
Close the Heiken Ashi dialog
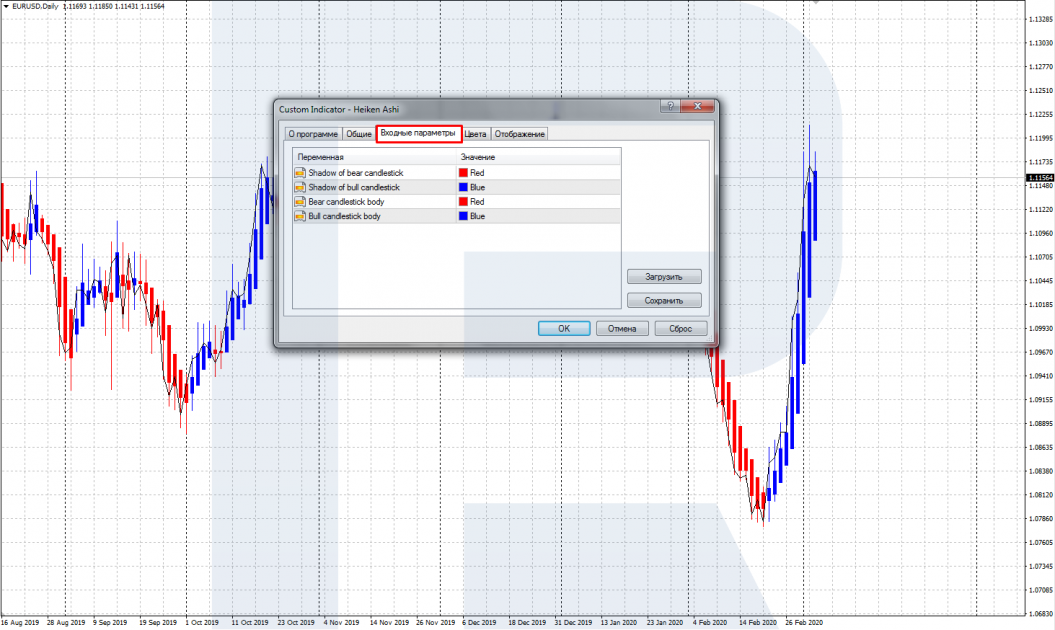697,106
